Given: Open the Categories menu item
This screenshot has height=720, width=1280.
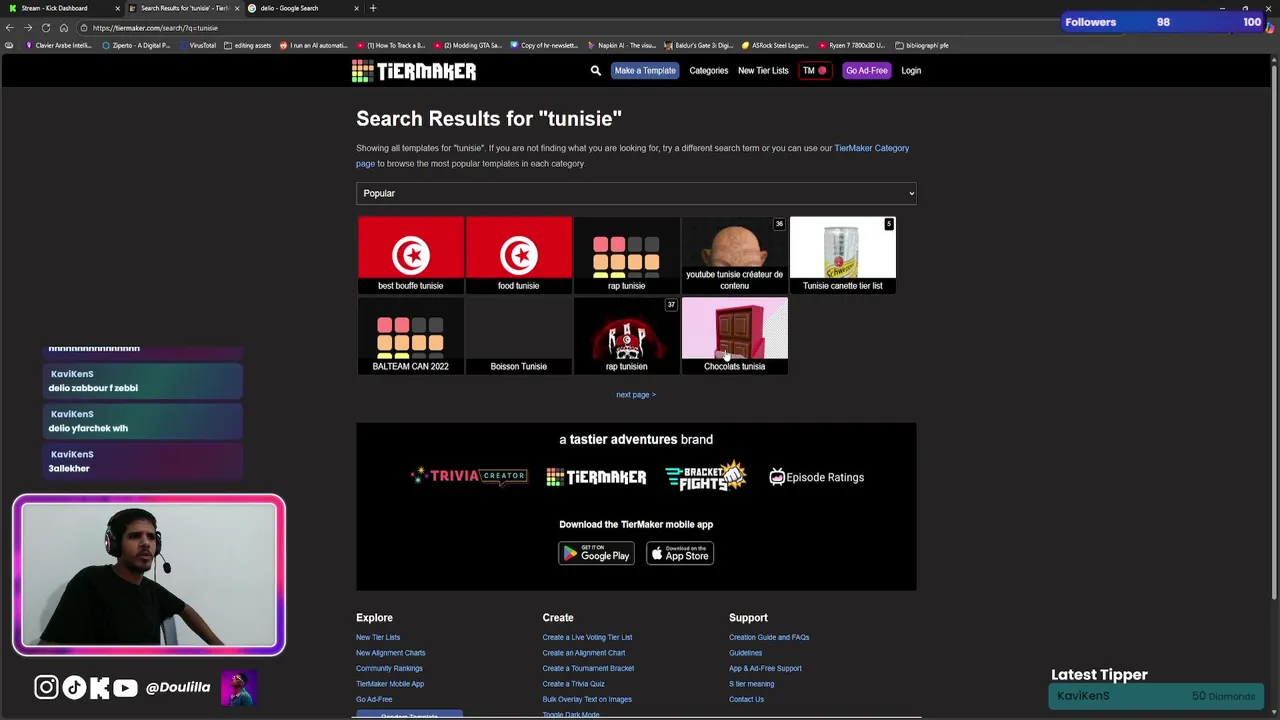Looking at the screenshot, I should click(709, 71).
